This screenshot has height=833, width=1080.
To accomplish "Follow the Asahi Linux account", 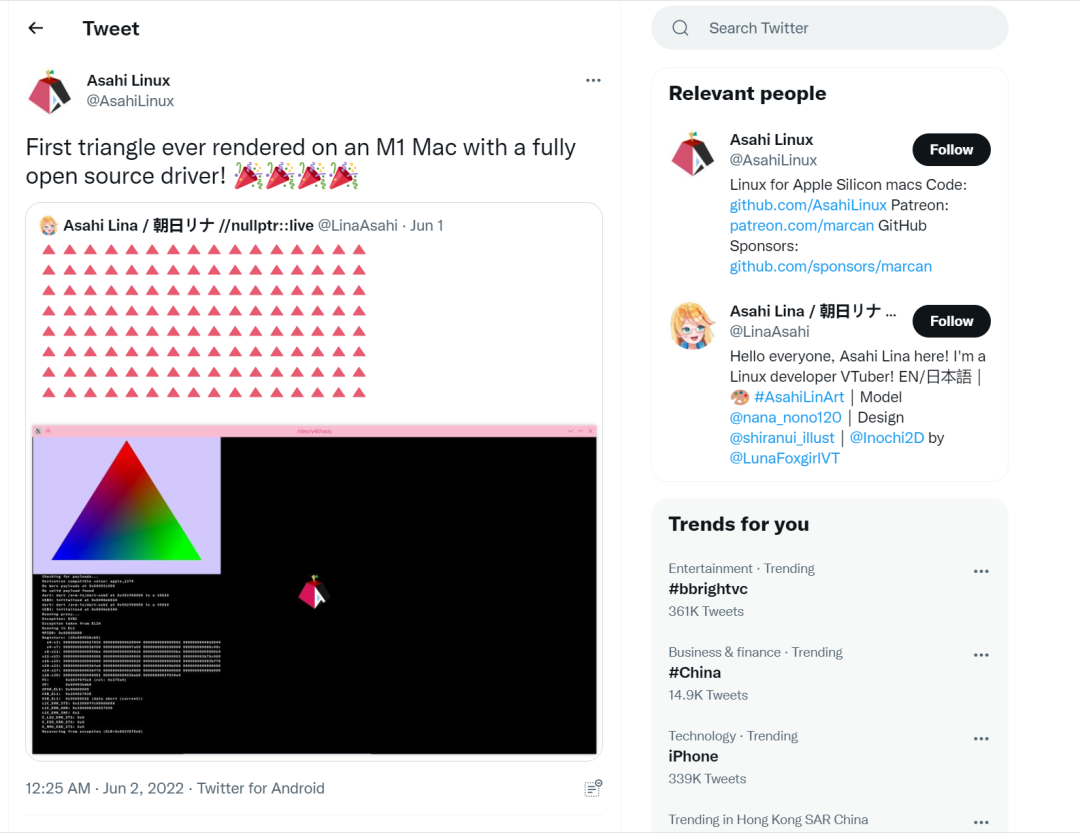I will [x=950, y=150].
